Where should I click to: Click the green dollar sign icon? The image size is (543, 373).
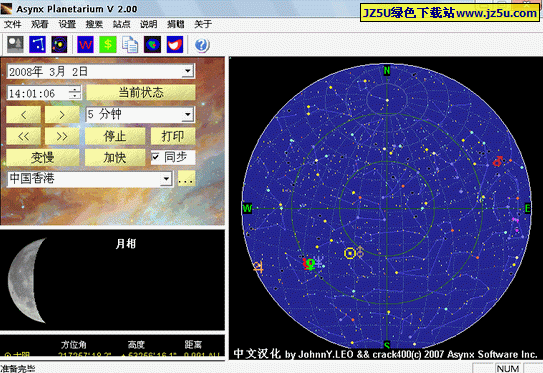pos(108,45)
